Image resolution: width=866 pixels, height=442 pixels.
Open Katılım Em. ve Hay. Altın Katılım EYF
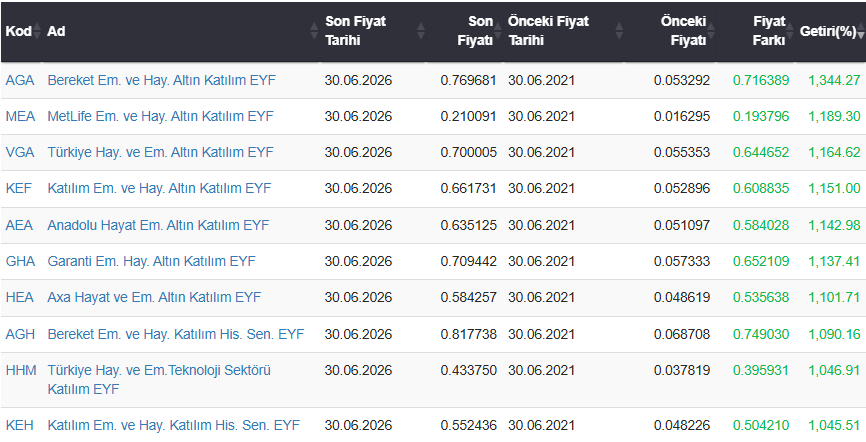159,188
